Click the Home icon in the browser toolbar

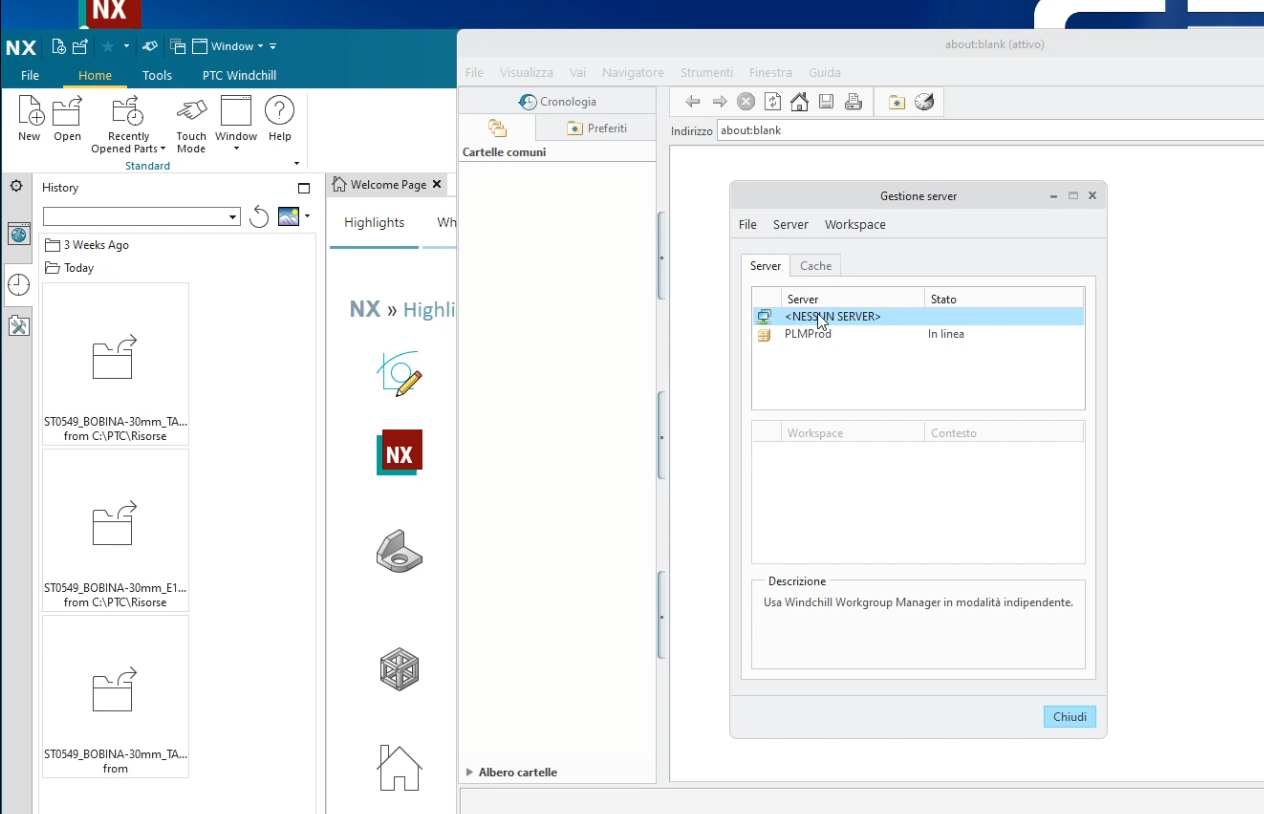[798, 101]
